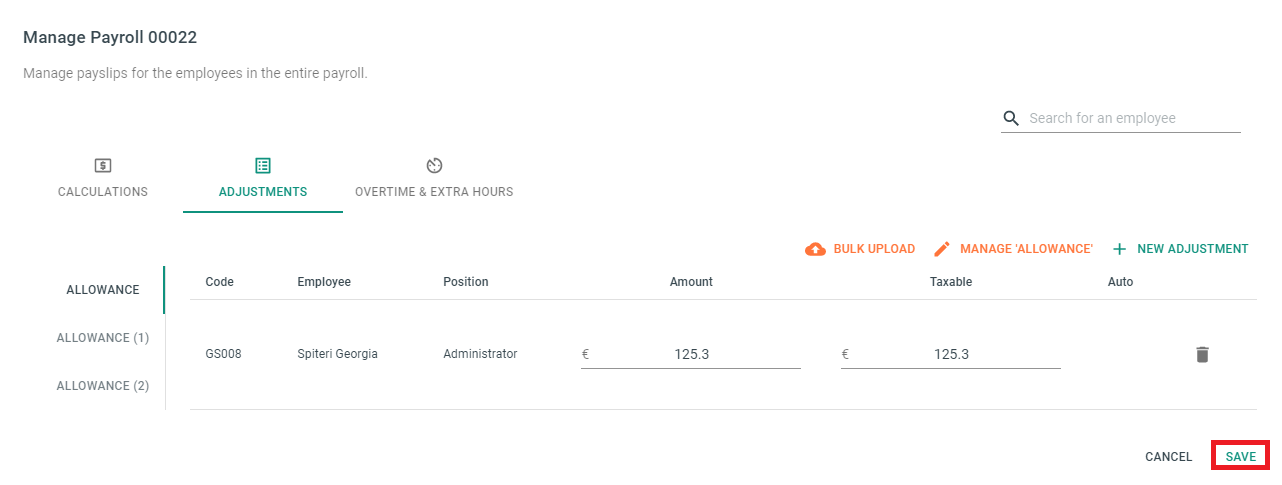
Task: Delete the Spiteri Georgia adjustment row
Action: 1202,354
